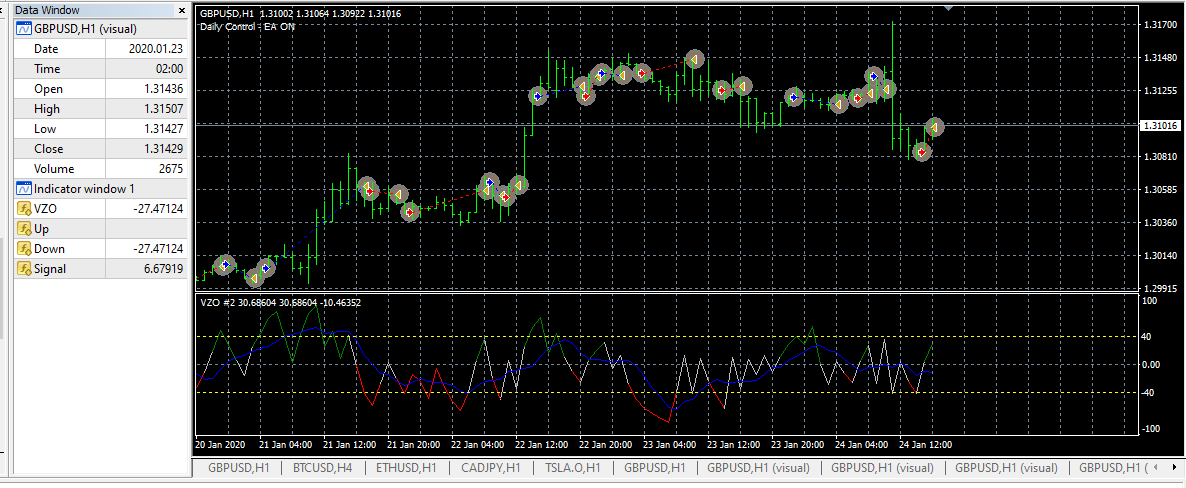Click the Close price row in Data Window

click(x=101, y=149)
